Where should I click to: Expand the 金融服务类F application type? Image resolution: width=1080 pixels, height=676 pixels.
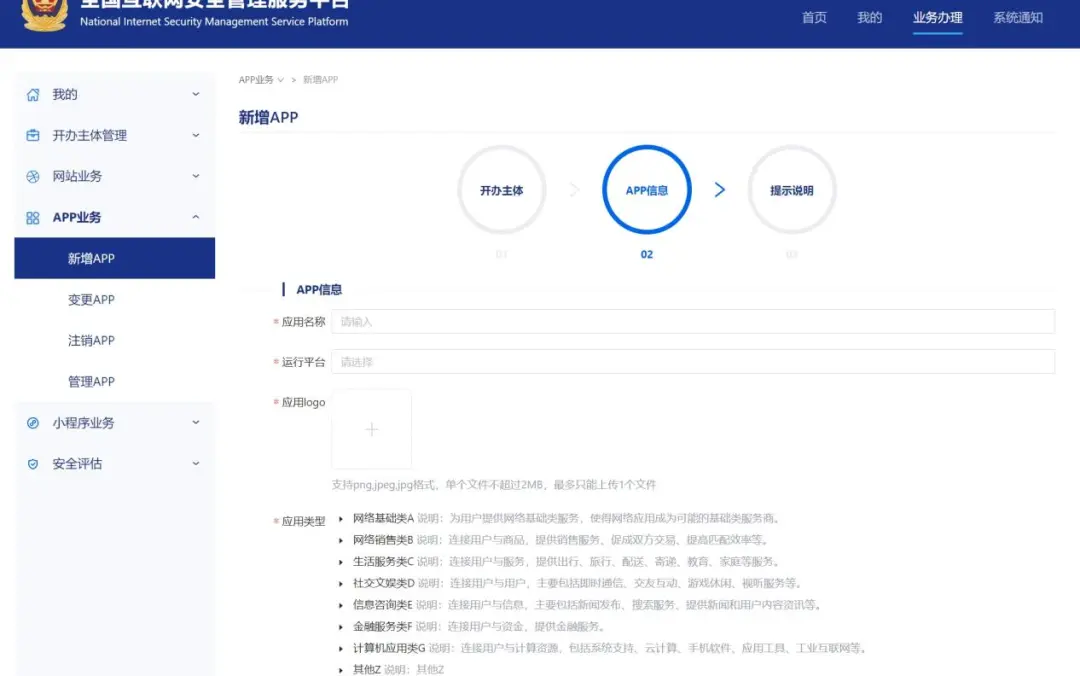pos(342,627)
